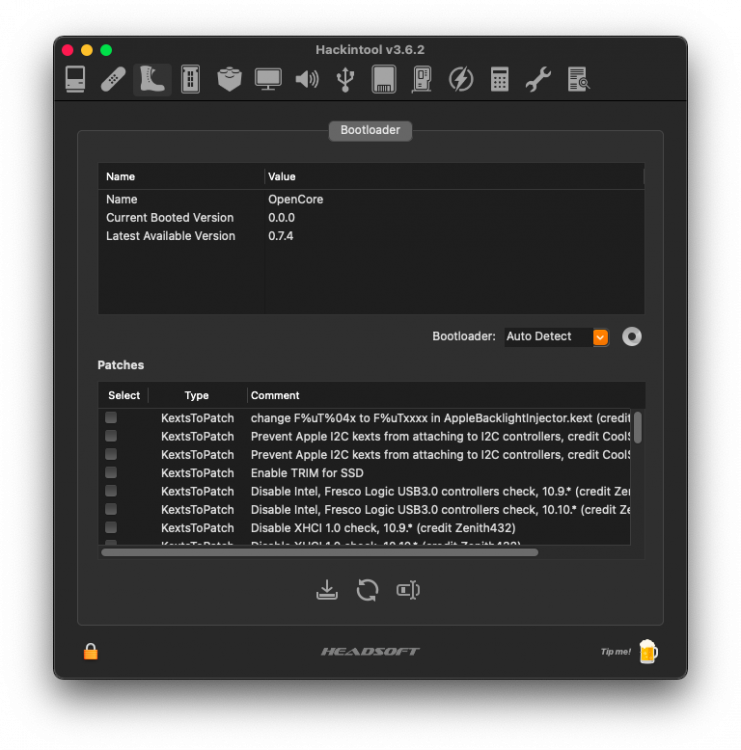Click the Comment column header

click(x=275, y=395)
